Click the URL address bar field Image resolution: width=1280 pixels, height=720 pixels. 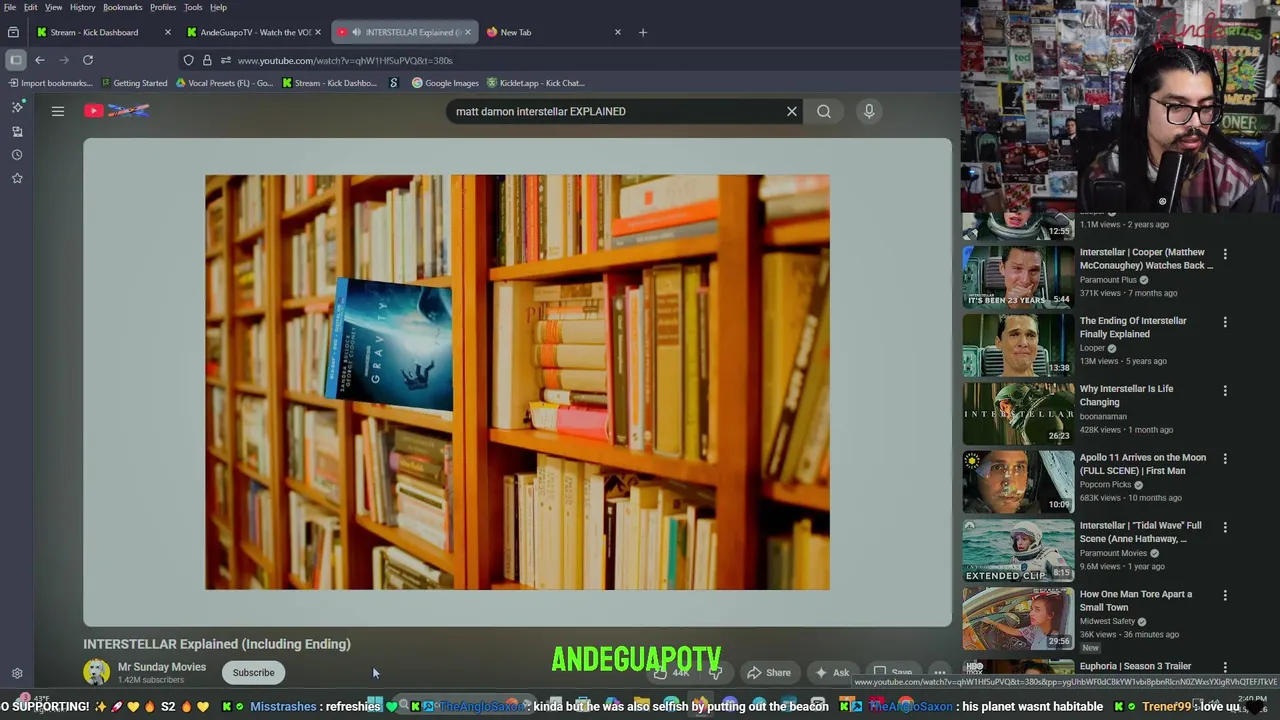(x=560, y=60)
